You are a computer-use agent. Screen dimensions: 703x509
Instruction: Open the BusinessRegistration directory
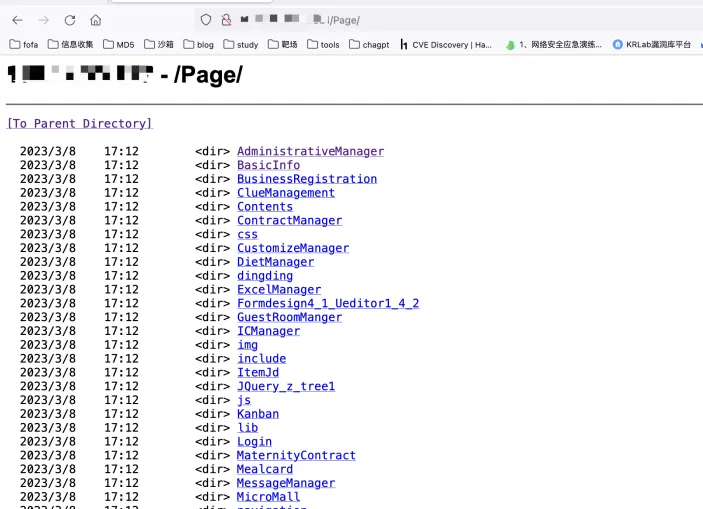[307, 179]
